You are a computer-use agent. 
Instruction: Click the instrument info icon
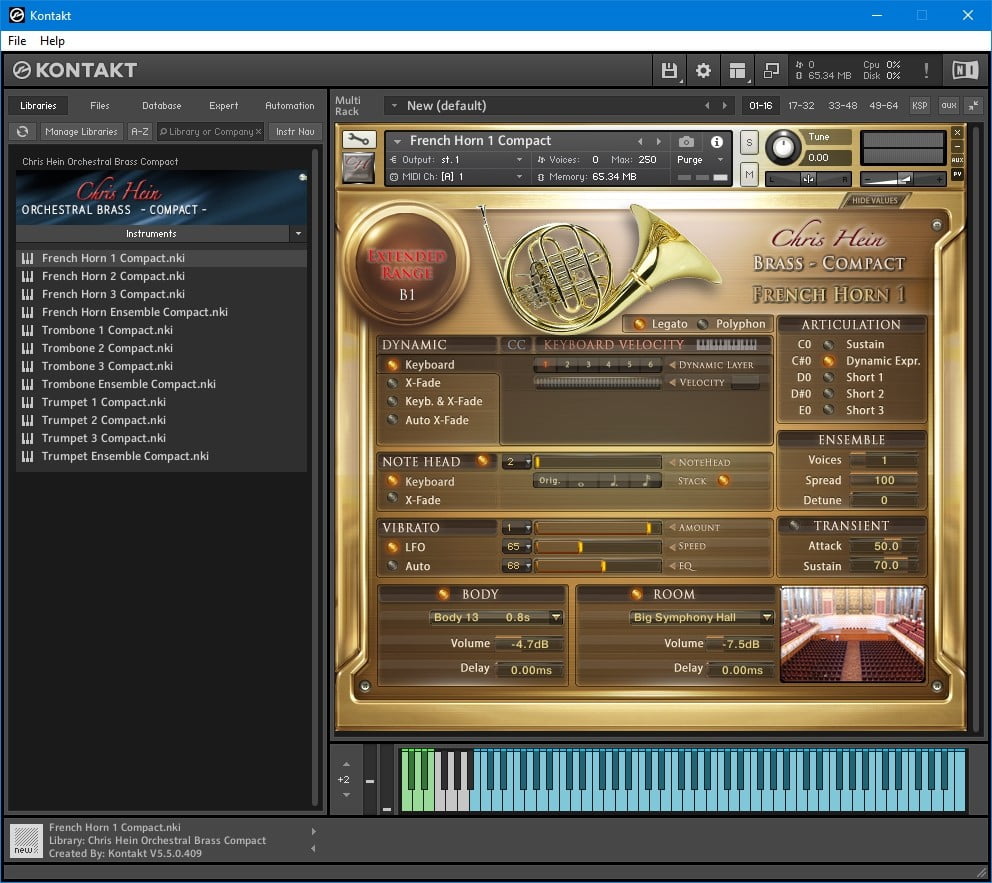tap(717, 142)
